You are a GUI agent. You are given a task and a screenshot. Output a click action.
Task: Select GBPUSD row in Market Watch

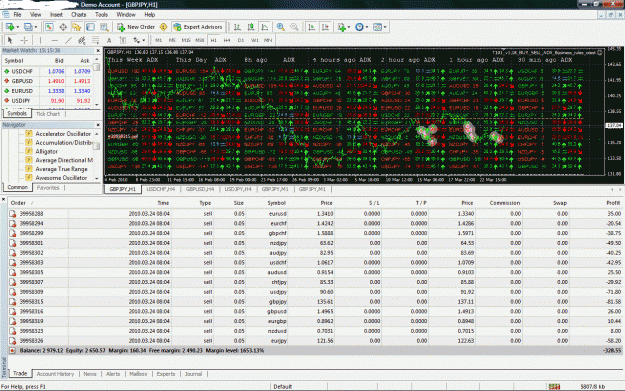pyautogui.click(x=48, y=81)
